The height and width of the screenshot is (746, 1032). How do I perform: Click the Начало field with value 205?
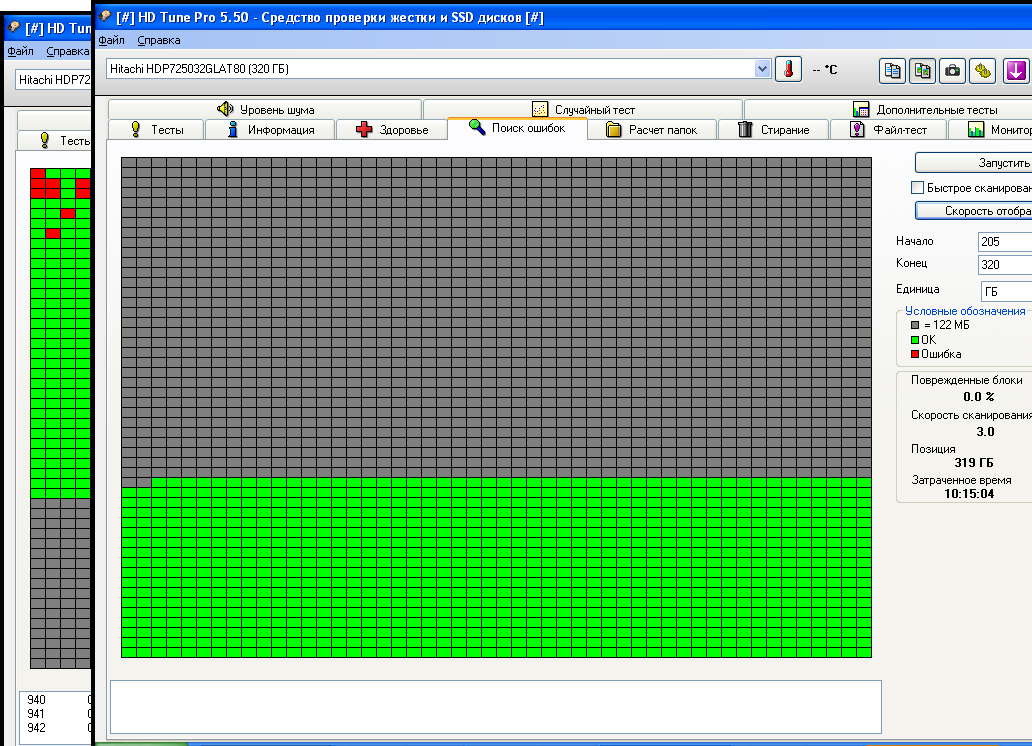(x=1003, y=242)
